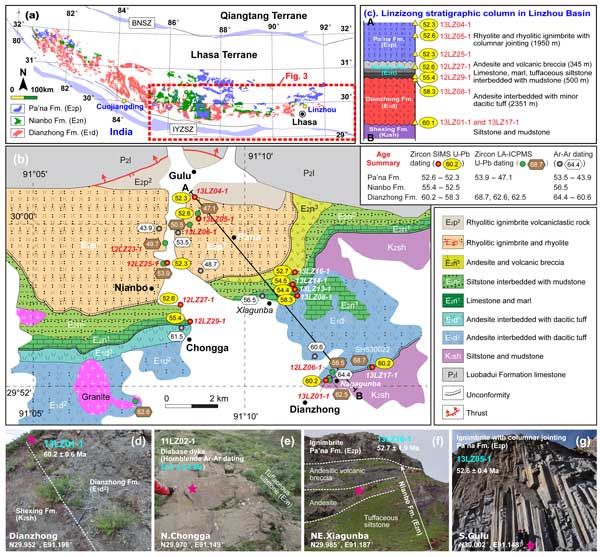This screenshot has height=557, width=600.
Task: Click the '68.7, 62.6, 62.5' value in the age table
Action: pyautogui.click(x=500, y=197)
